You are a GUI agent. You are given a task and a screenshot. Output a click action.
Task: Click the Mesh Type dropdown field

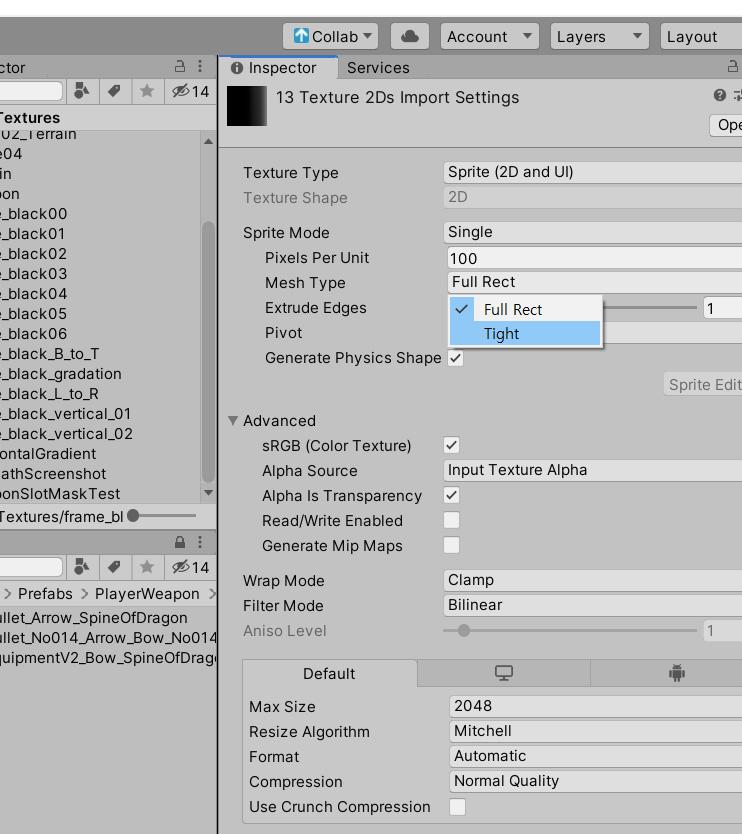pyautogui.click(x=594, y=282)
